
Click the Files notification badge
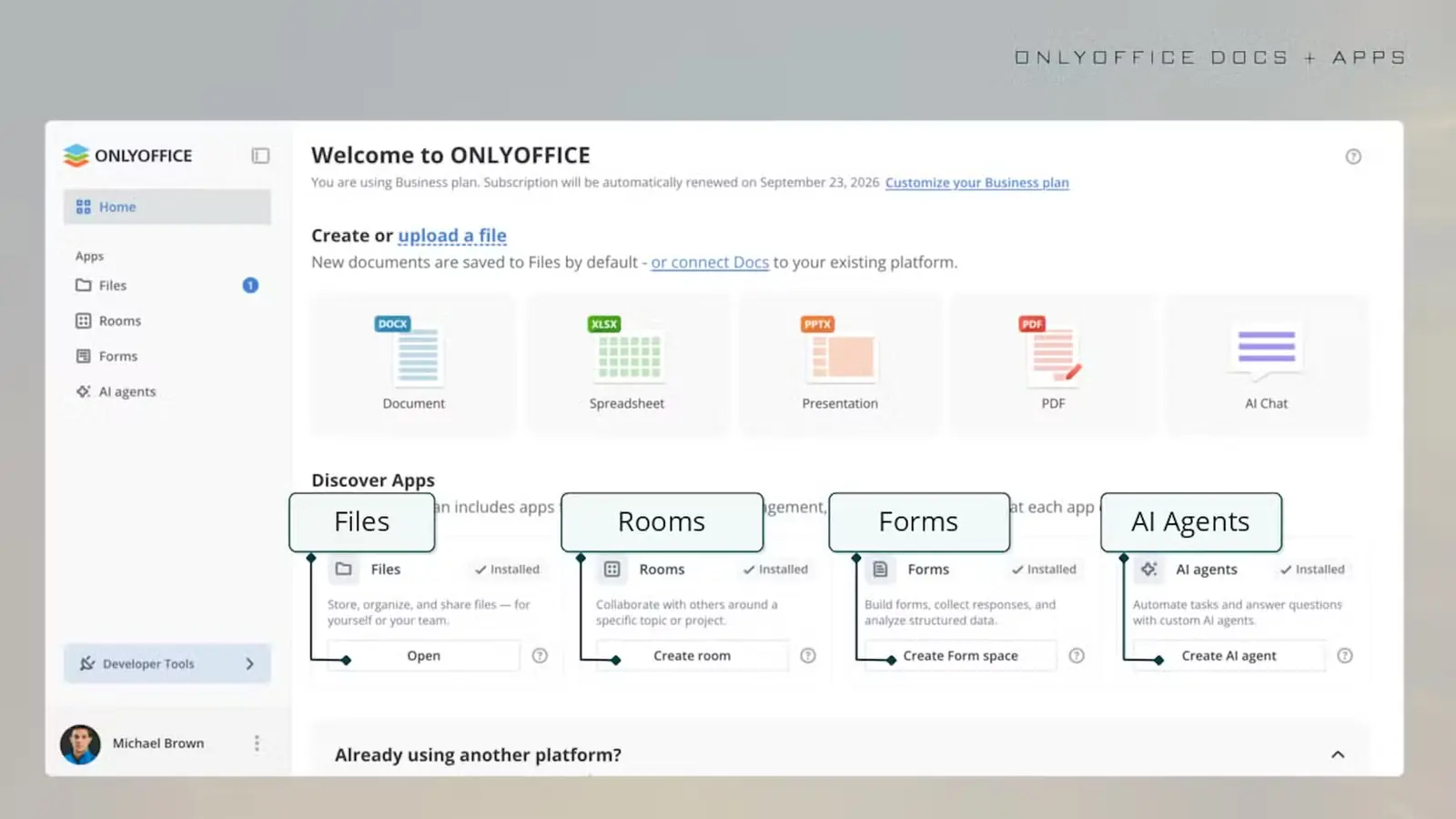250,285
